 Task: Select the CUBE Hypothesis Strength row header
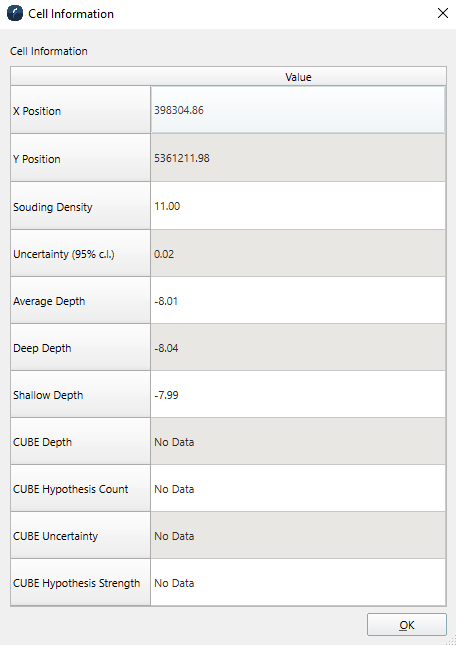tap(81, 582)
